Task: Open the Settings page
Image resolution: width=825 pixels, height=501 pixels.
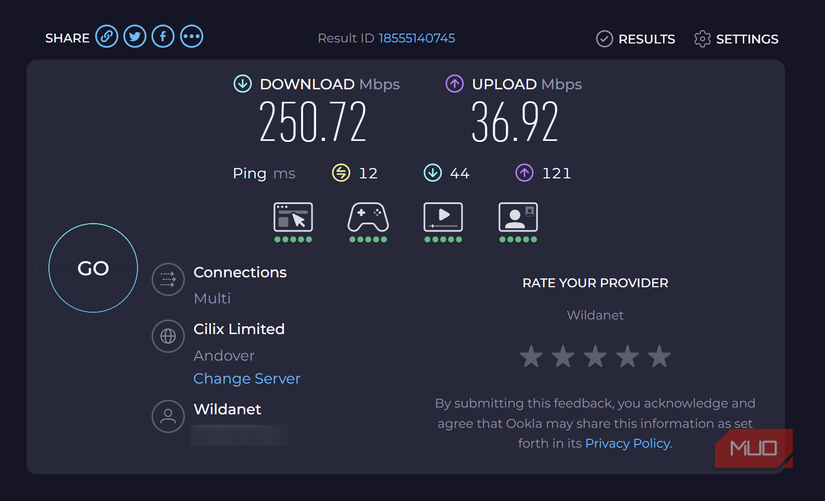Action: [736, 39]
